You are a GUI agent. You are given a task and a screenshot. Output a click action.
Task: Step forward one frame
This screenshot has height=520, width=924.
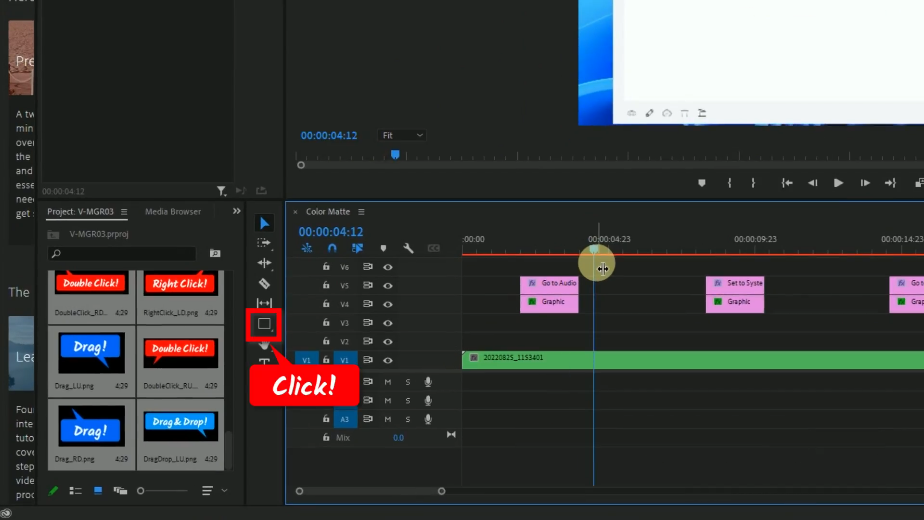865,183
